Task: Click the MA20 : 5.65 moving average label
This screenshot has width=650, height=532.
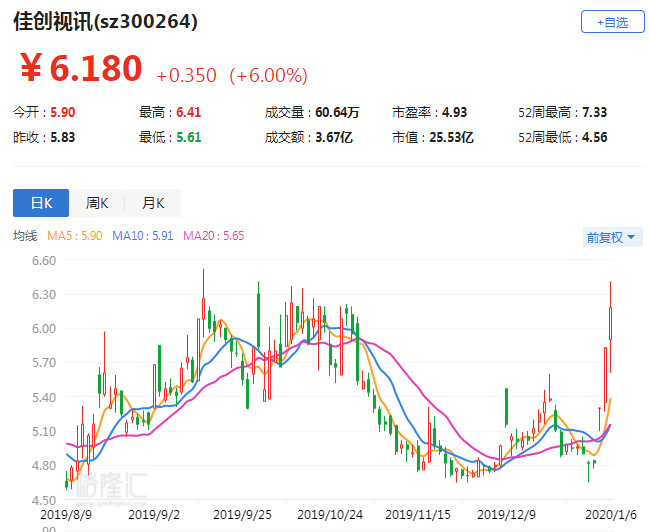Action: [213, 236]
